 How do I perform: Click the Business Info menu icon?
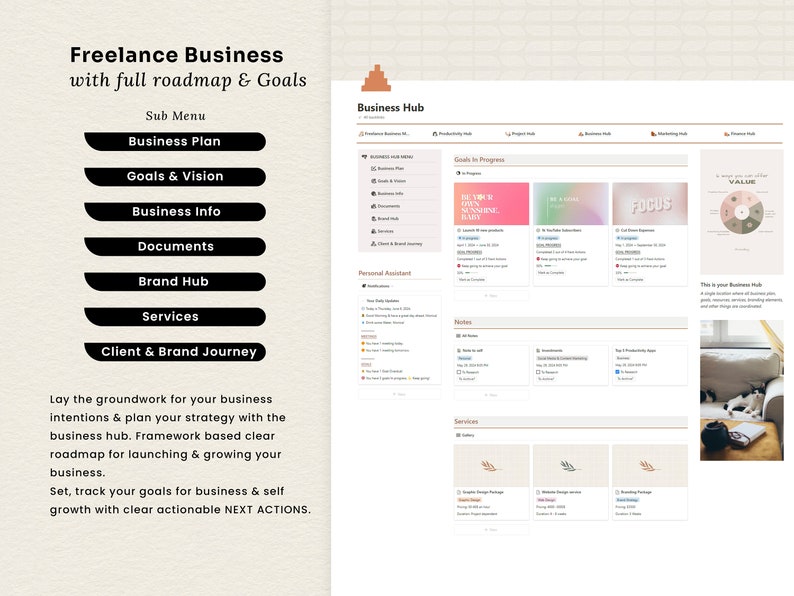click(x=374, y=193)
